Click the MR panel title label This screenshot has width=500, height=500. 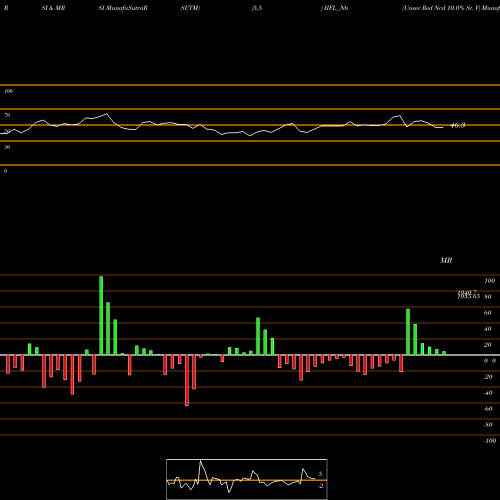tap(446, 260)
